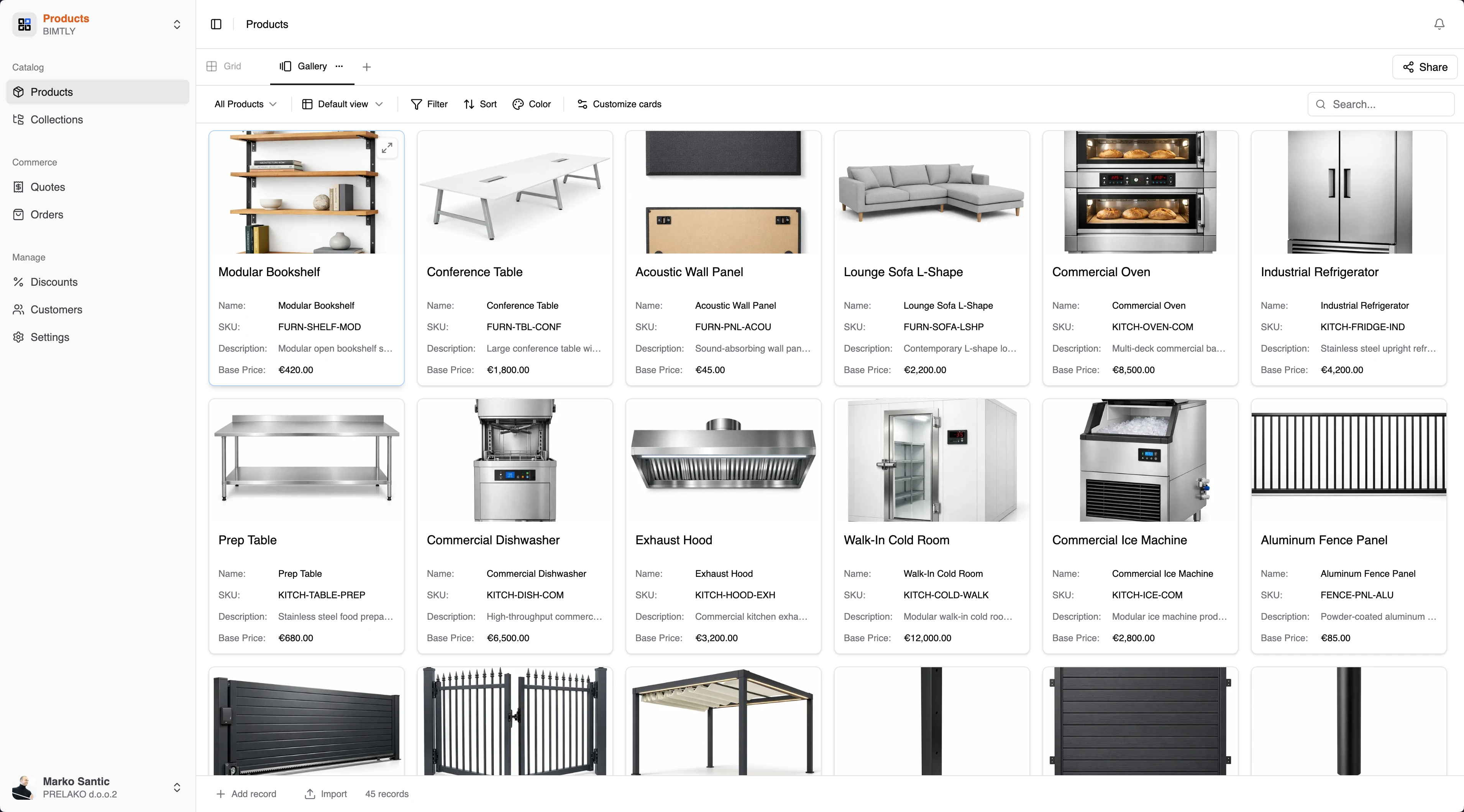
Task: Open the Discounts section
Action: 54,282
